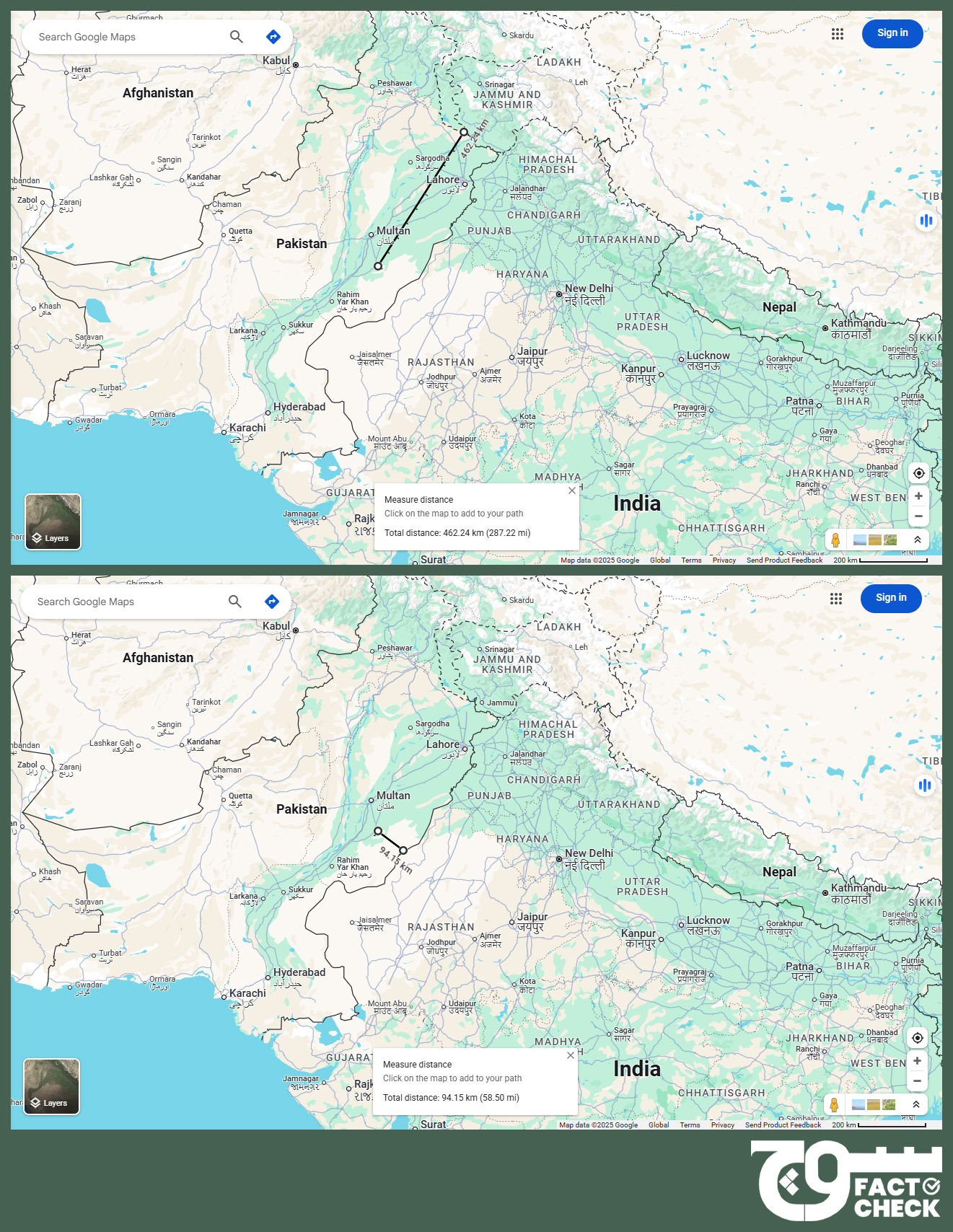Zoom out on the 462.24 km map
This screenshot has width=953, height=1232.
coord(918,516)
